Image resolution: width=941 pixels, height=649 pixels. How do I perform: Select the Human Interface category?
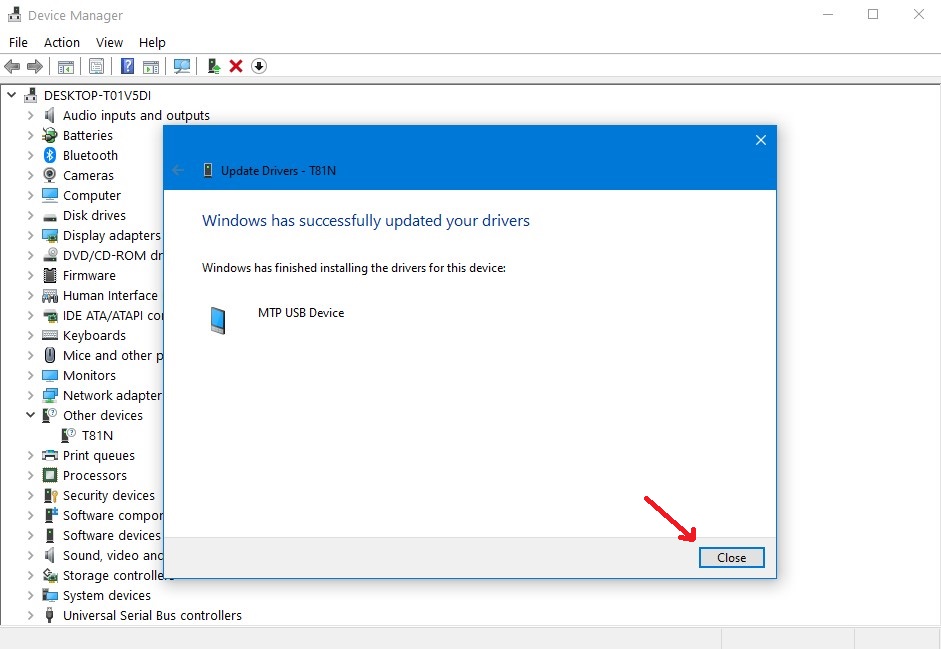(x=110, y=295)
